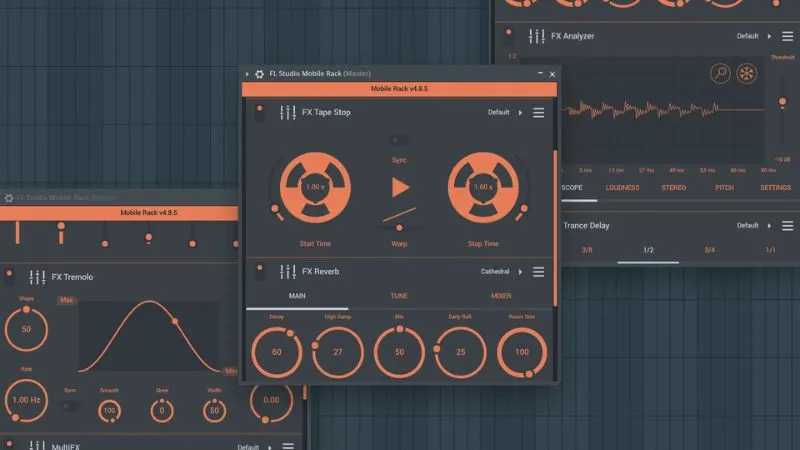800x450 pixels.
Task: Click the Default preset name in FX Tape Stop
Action: 498,112
